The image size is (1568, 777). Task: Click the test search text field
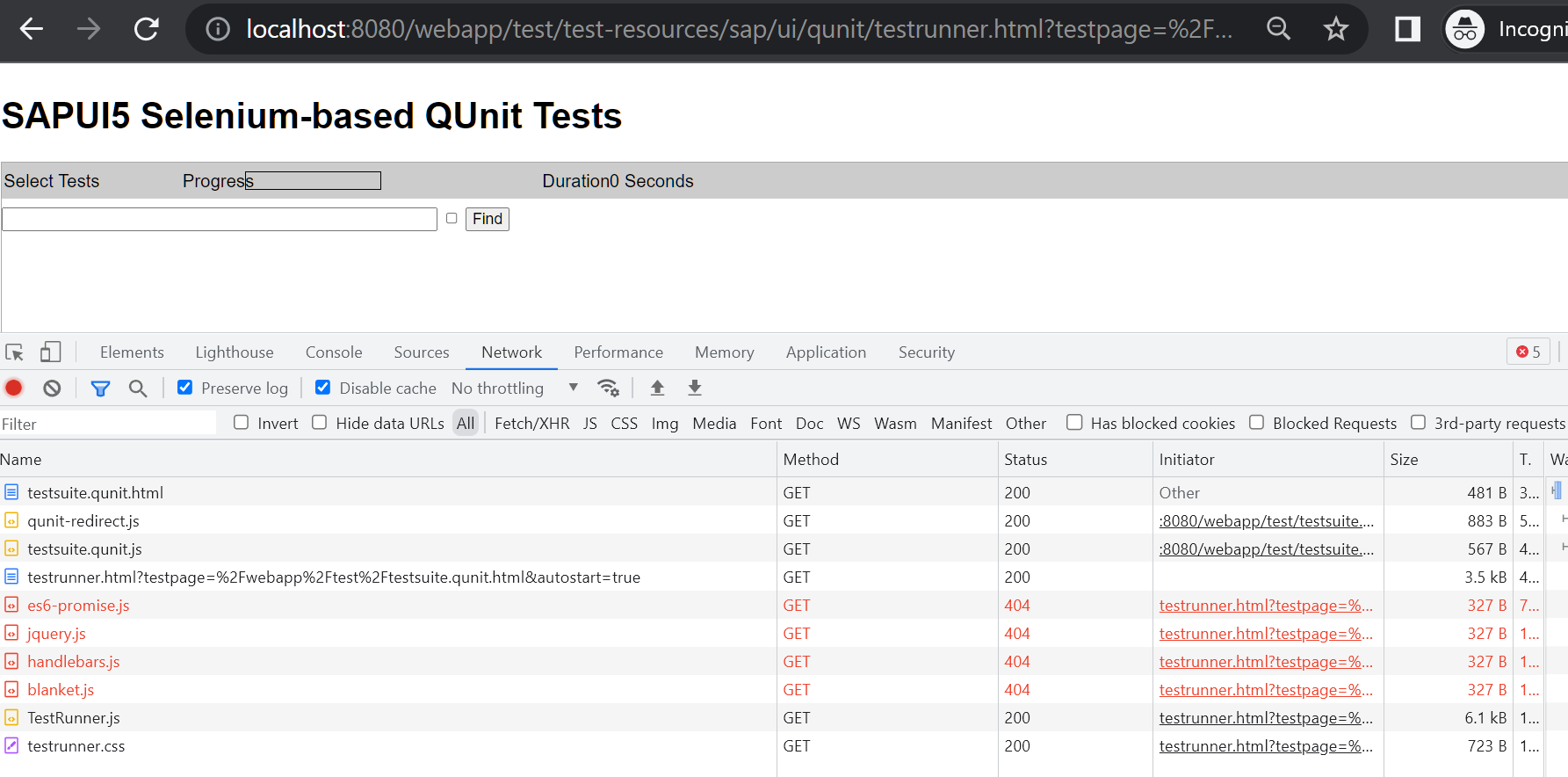[x=220, y=219]
